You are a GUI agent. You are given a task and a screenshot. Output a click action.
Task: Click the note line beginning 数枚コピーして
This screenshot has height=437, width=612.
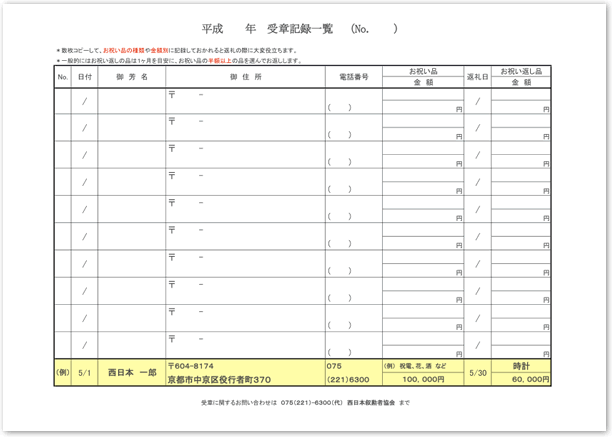[x=177, y=50]
